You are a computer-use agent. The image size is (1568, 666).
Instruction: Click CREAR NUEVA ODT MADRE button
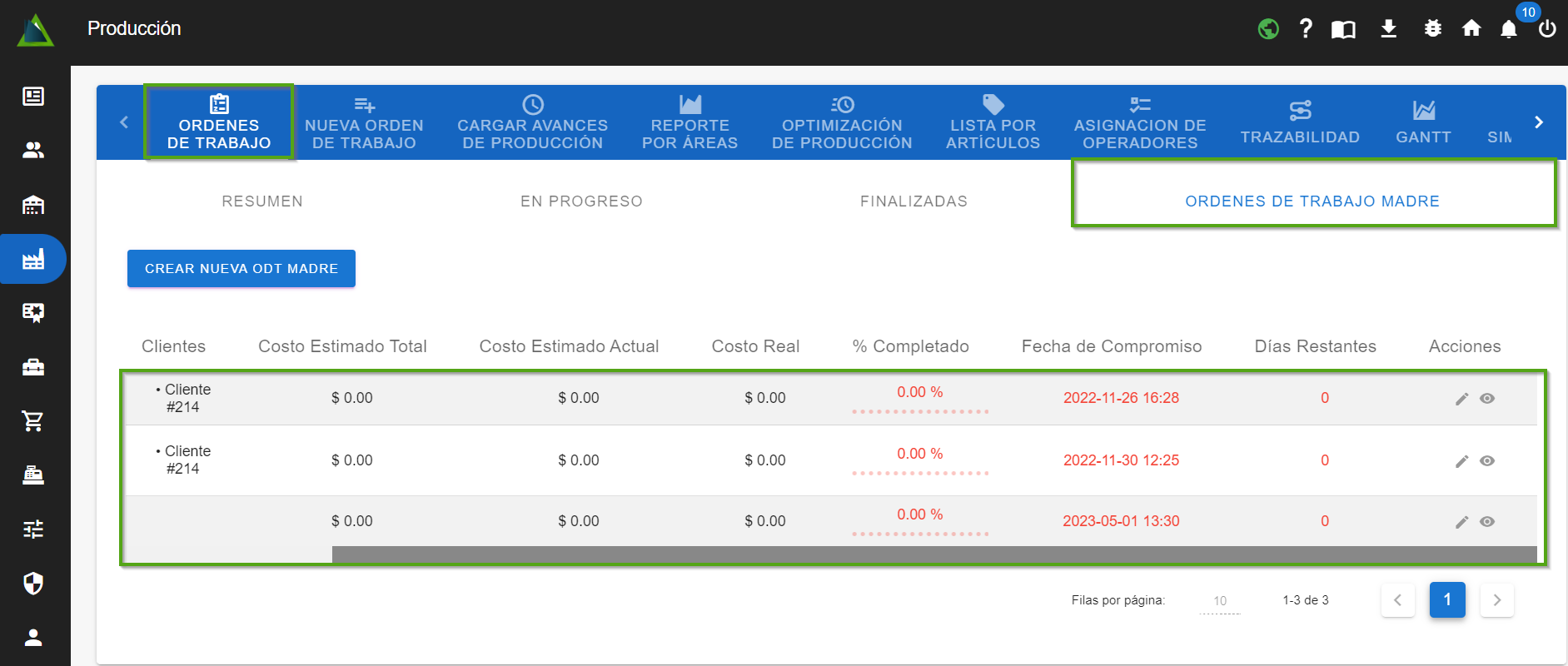(x=241, y=269)
